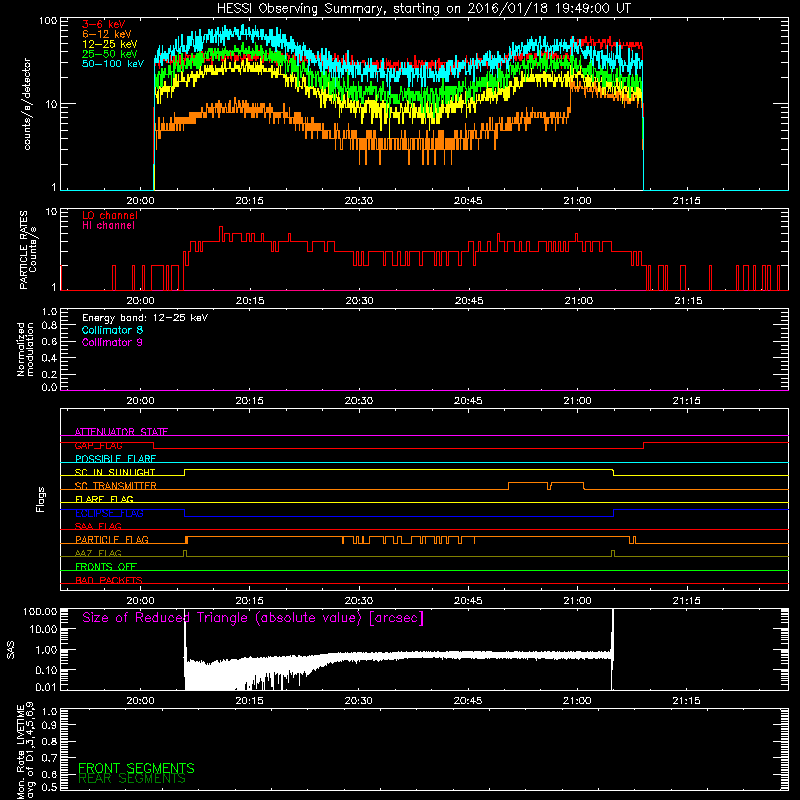The height and width of the screenshot is (800, 800).
Task: Click the SAA FLAG label
Action: (98, 526)
